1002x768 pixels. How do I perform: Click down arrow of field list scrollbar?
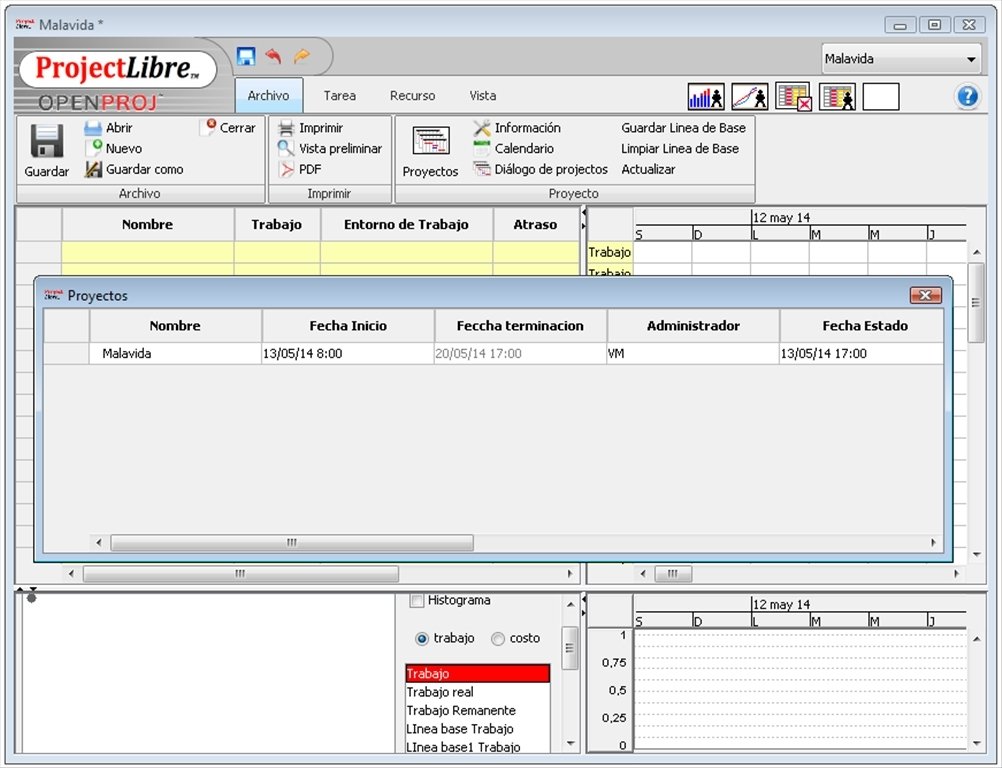(570, 744)
